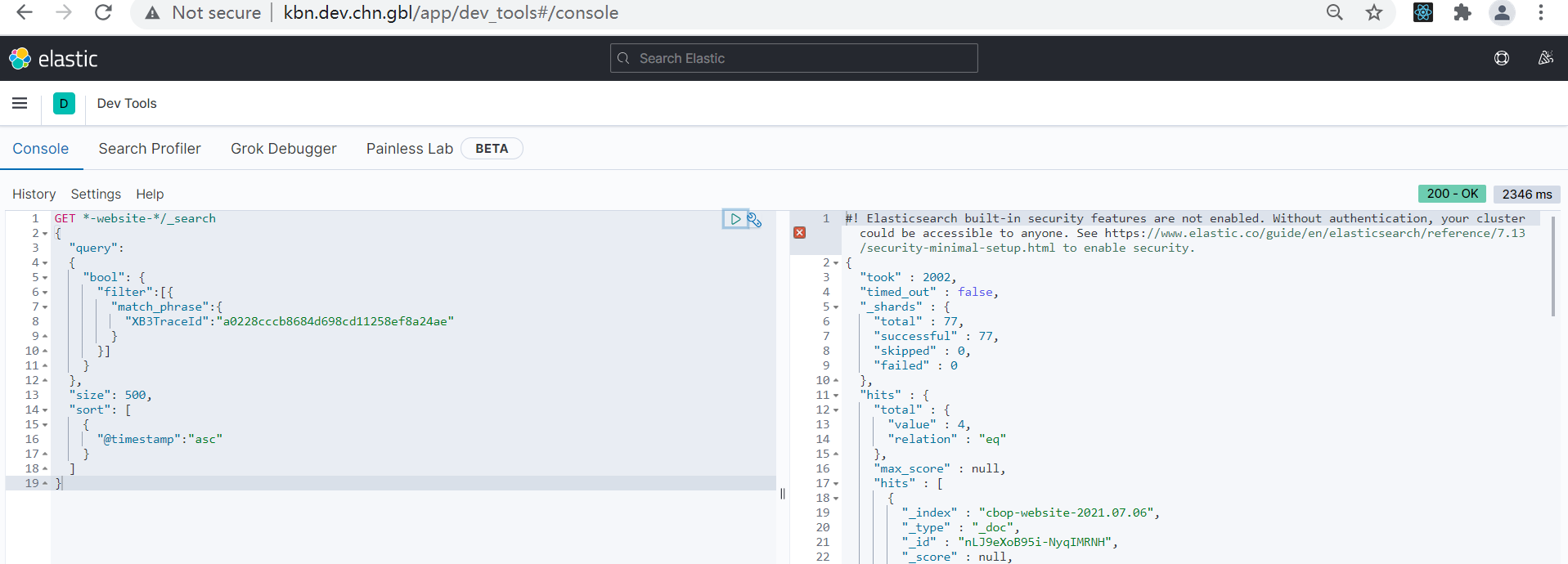The width and height of the screenshot is (1568, 564).
Task: Click the "_type" : "_doc" line
Action: pyautogui.click(x=961, y=527)
